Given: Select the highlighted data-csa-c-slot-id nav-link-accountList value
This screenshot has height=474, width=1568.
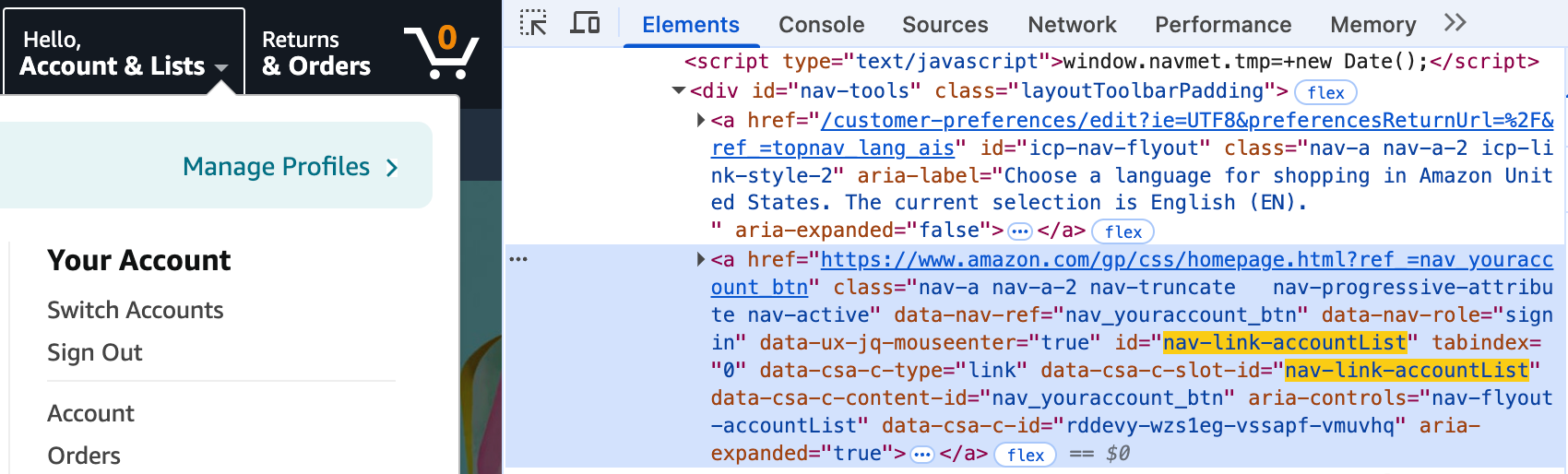Looking at the screenshot, I should (1408, 370).
